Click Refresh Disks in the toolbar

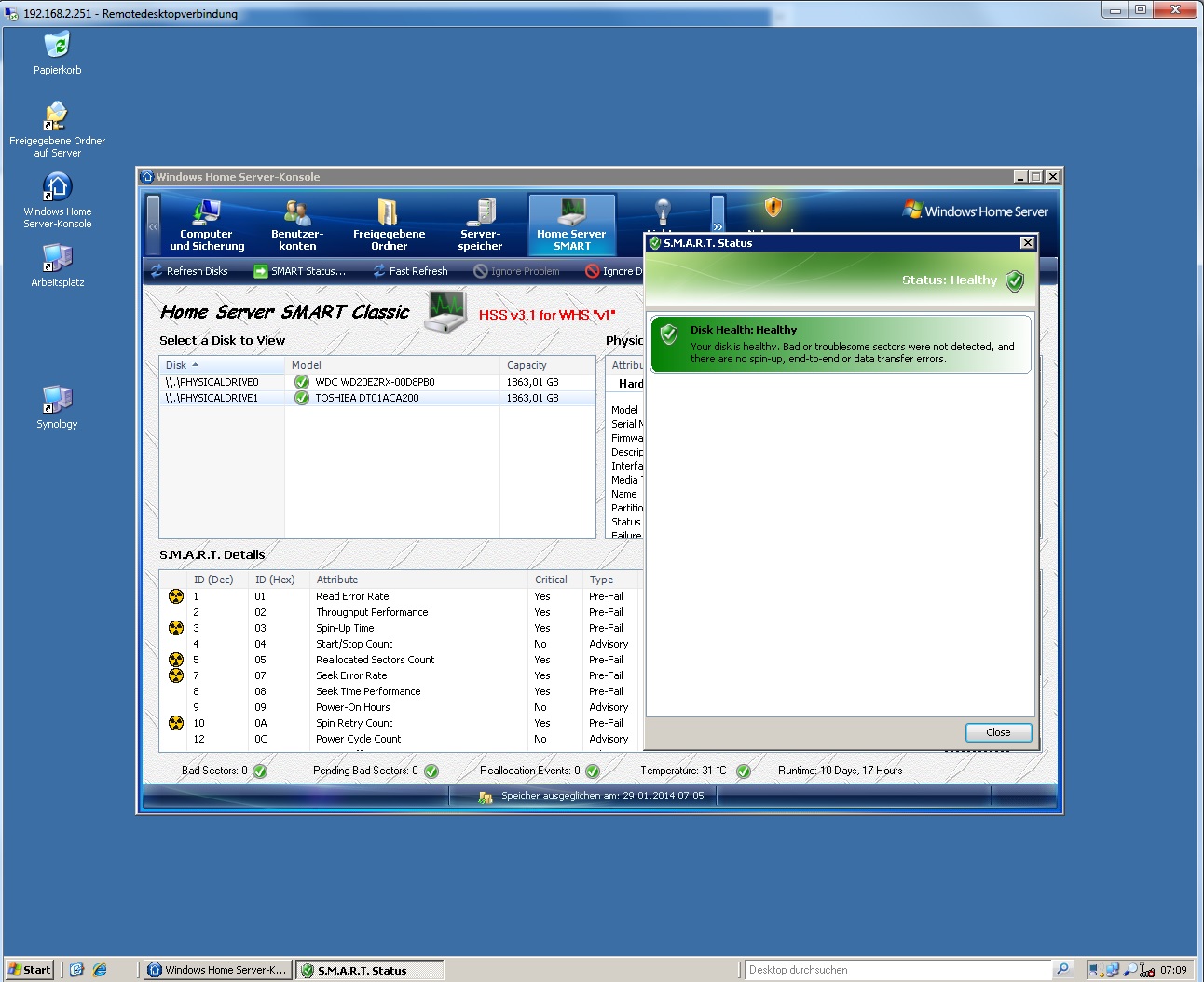click(189, 271)
